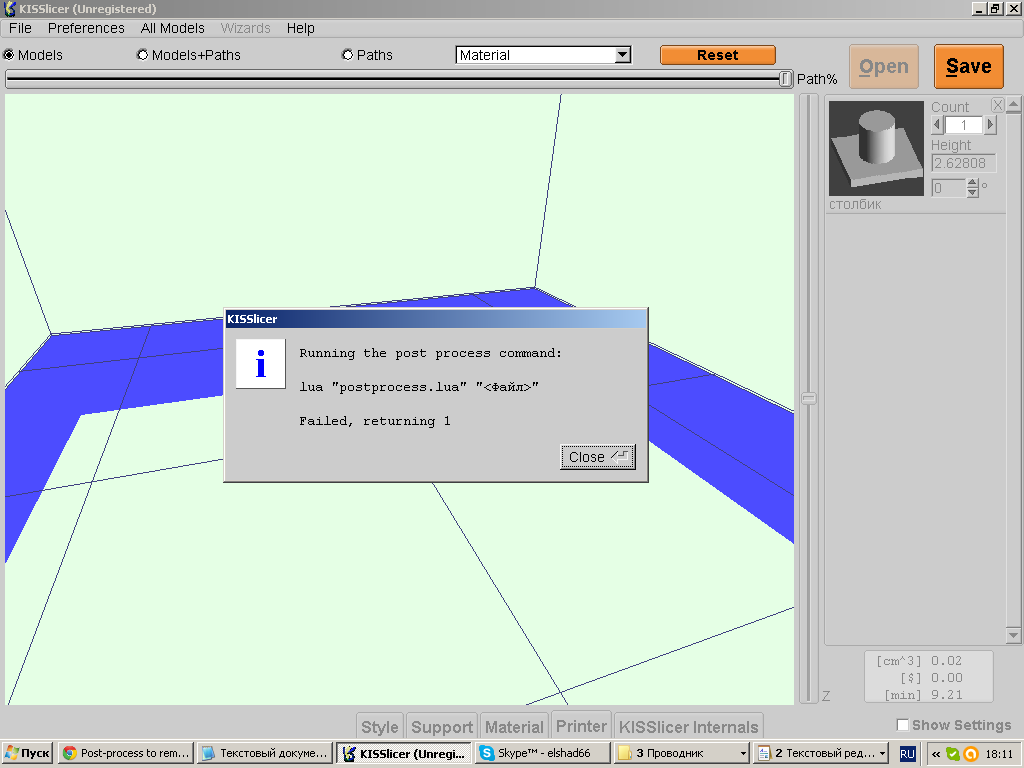Viewport: 1024px width, 768px height.
Task: Switch to the Material tab
Action: tap(514, 727)
